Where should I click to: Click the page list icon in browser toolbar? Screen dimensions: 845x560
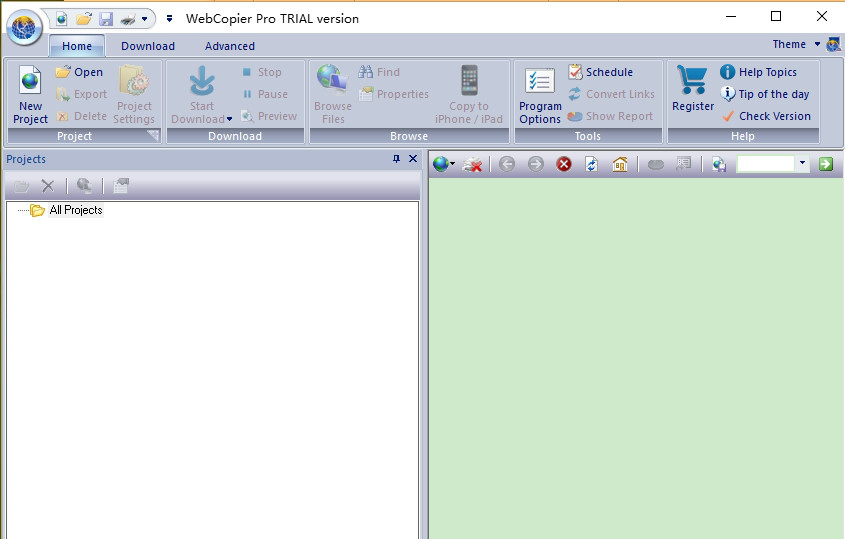pos(683,164)
